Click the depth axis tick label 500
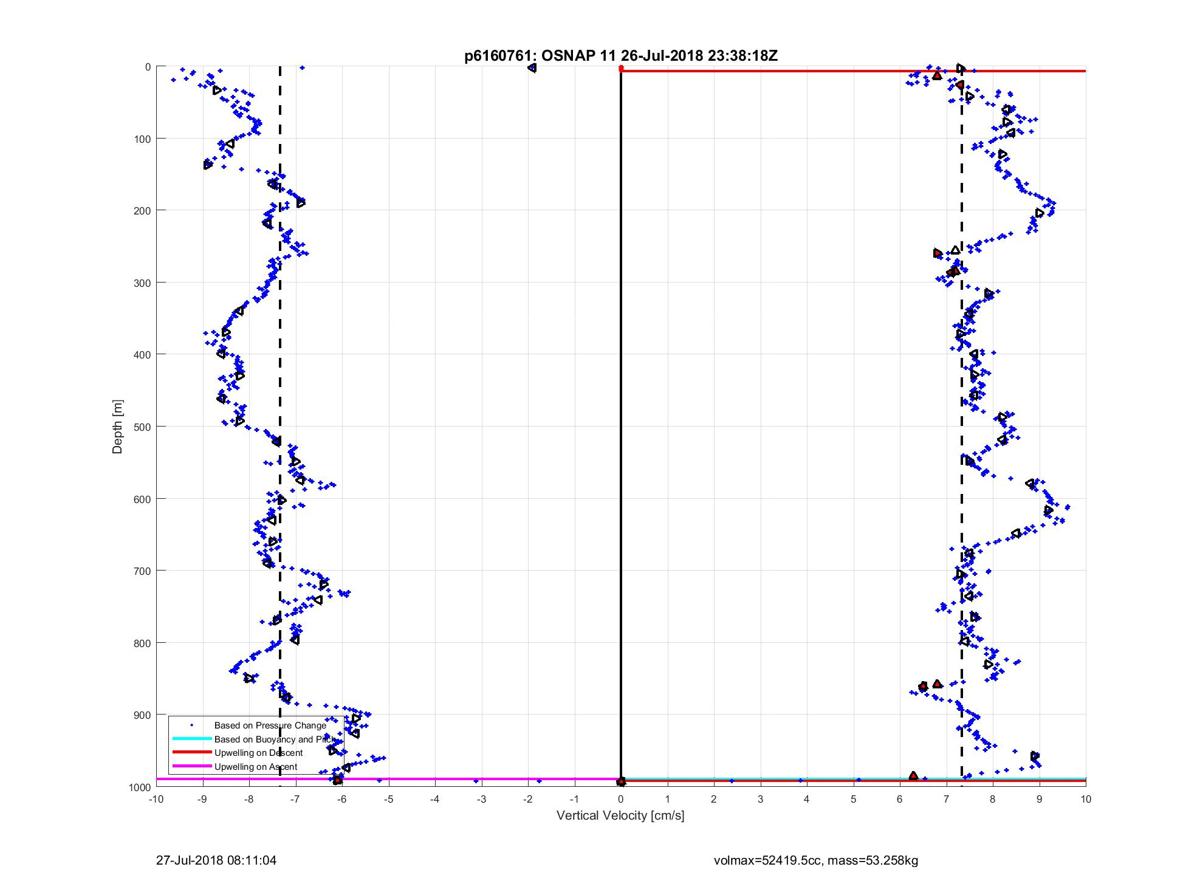 [x=141, y=427]
